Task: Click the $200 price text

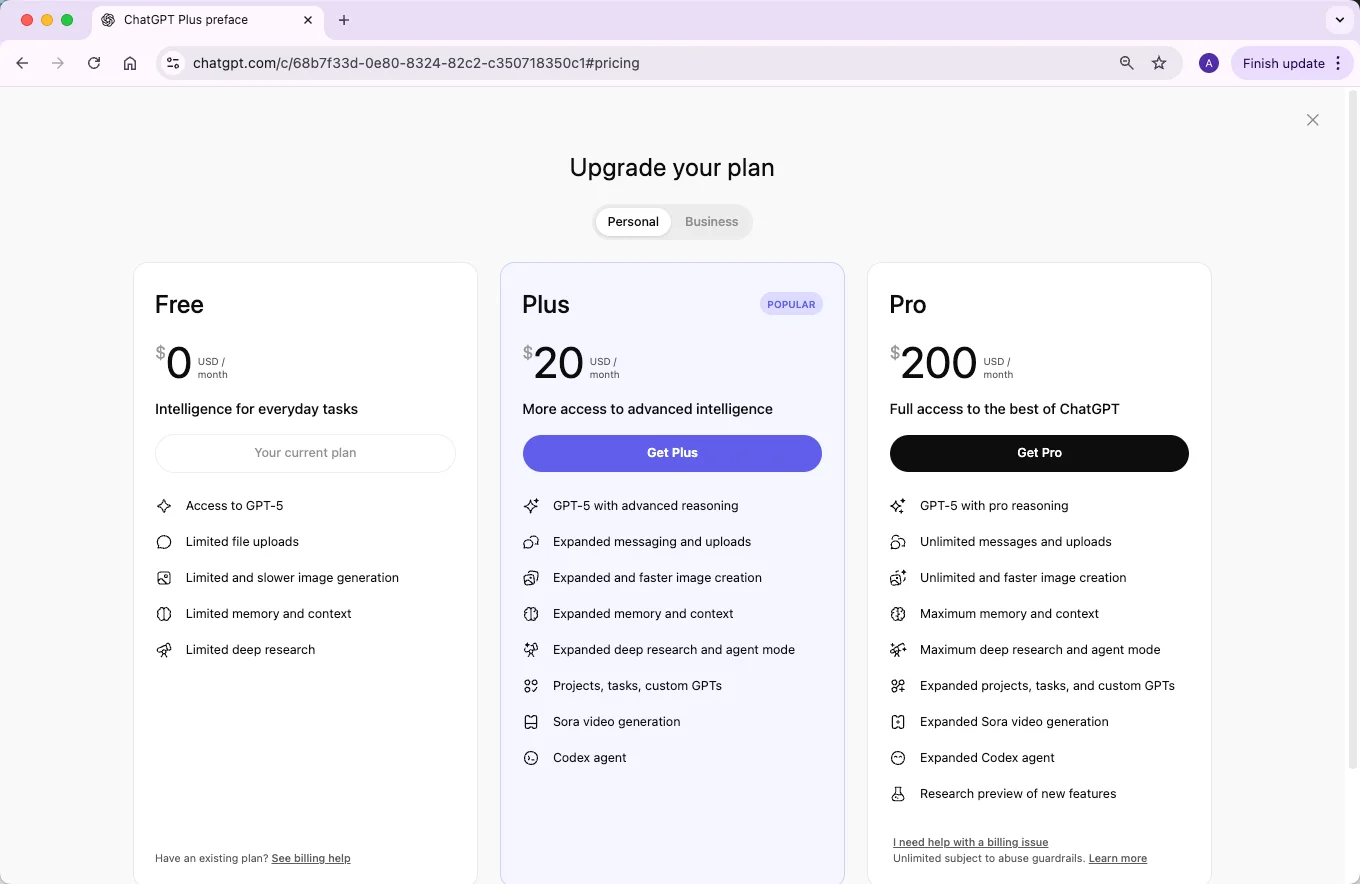Action: (933, 363)
